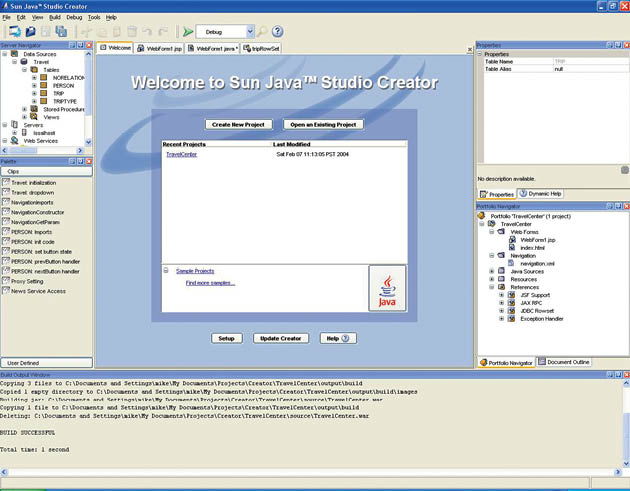The width and height of the screenshot is (630, 491).
Task: Click the Data Sources node icon
Action: (x=15, y=54)
